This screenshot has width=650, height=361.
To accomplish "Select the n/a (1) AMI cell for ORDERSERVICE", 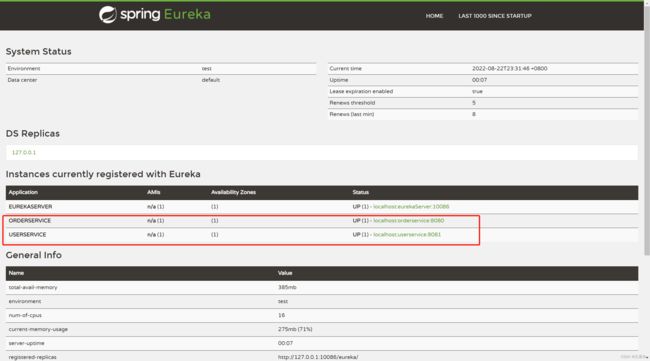I will tap(155, 220).
